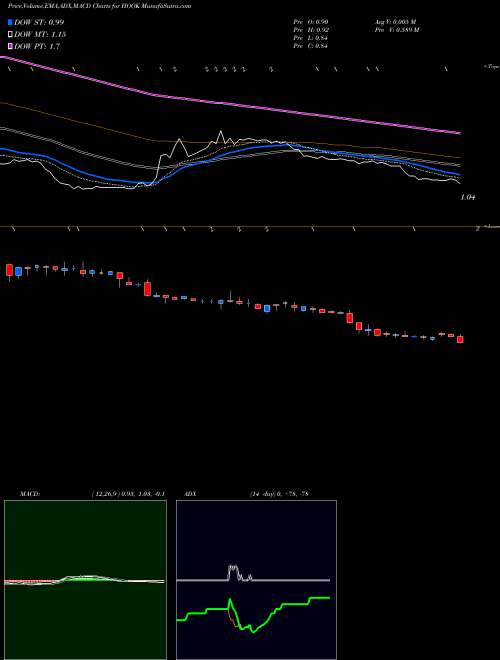
Task: Click the first red candlestick on the chart
Action: (9, 270)
